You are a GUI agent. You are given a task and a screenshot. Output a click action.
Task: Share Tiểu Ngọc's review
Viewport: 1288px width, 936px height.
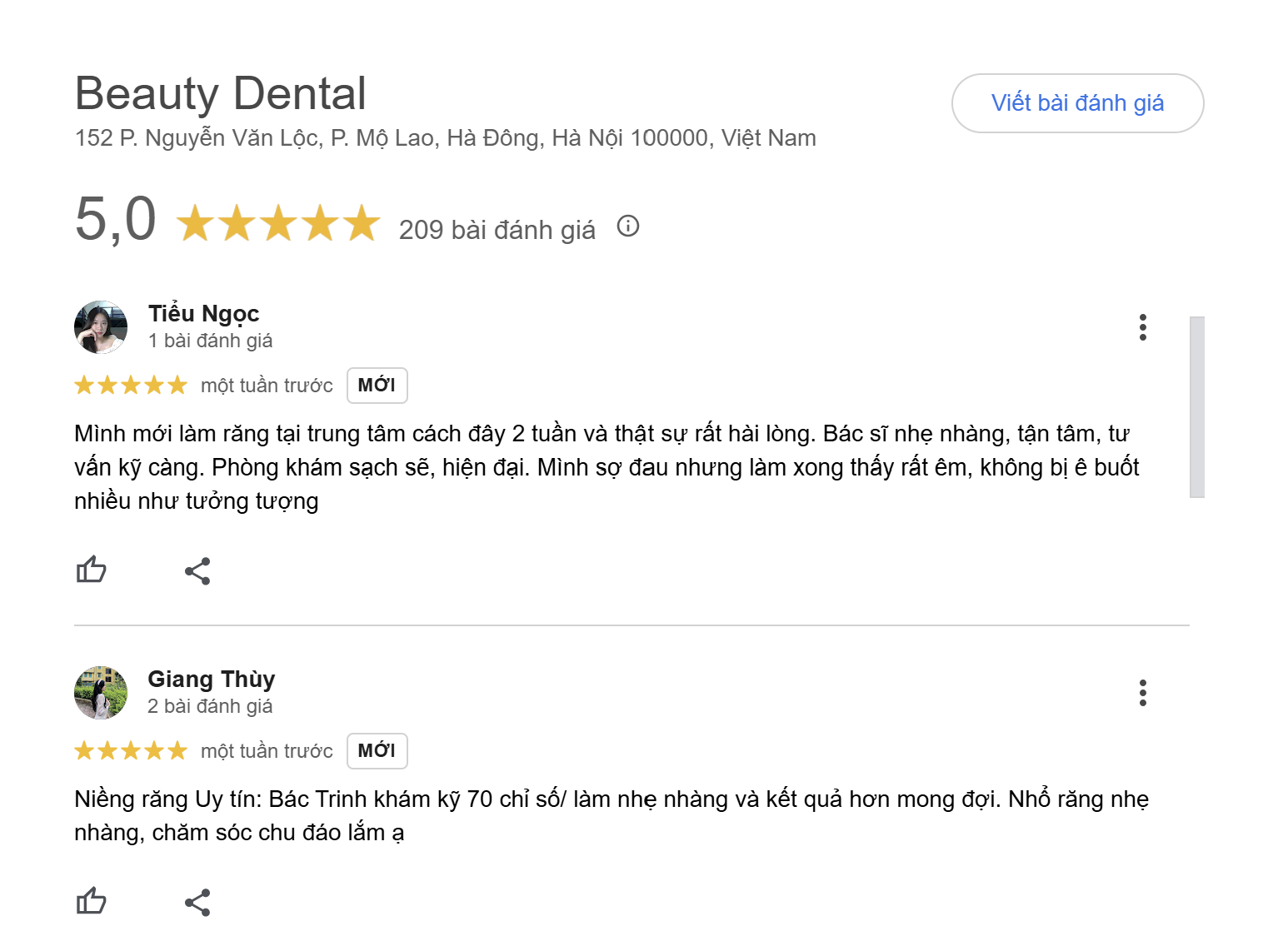tap(197, 571)
